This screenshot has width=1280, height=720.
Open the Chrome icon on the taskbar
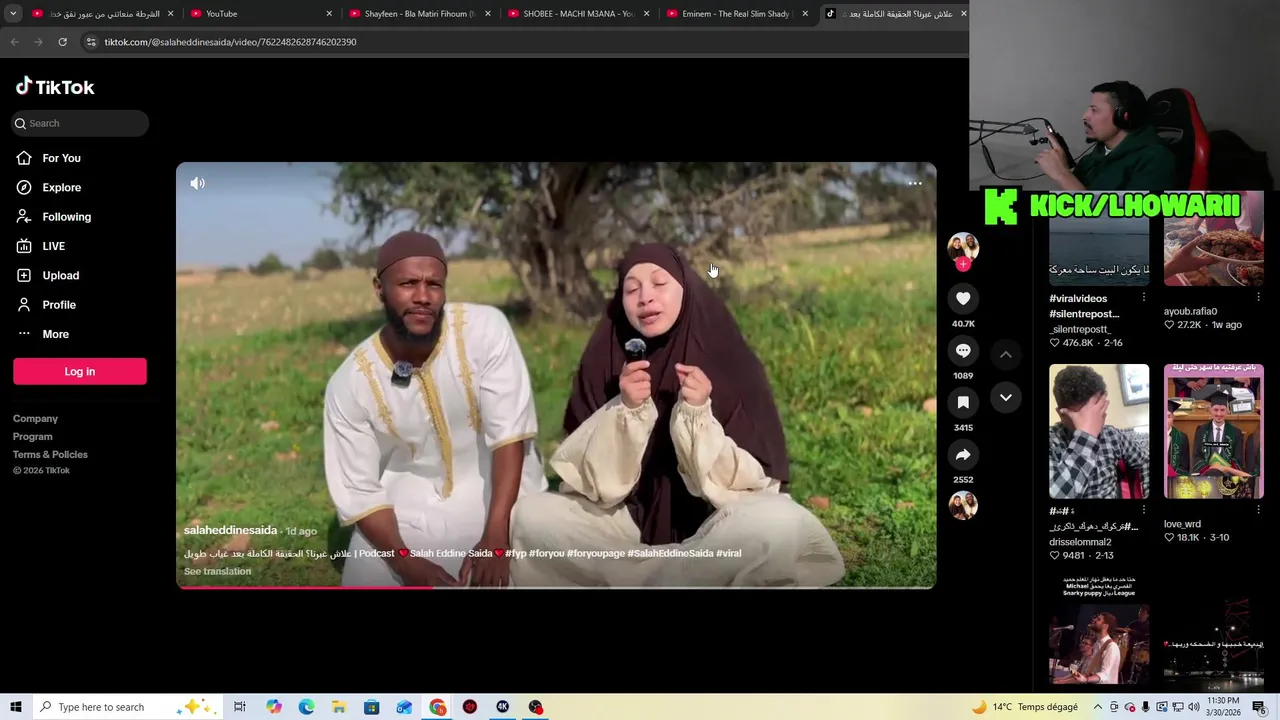point(438,707)
